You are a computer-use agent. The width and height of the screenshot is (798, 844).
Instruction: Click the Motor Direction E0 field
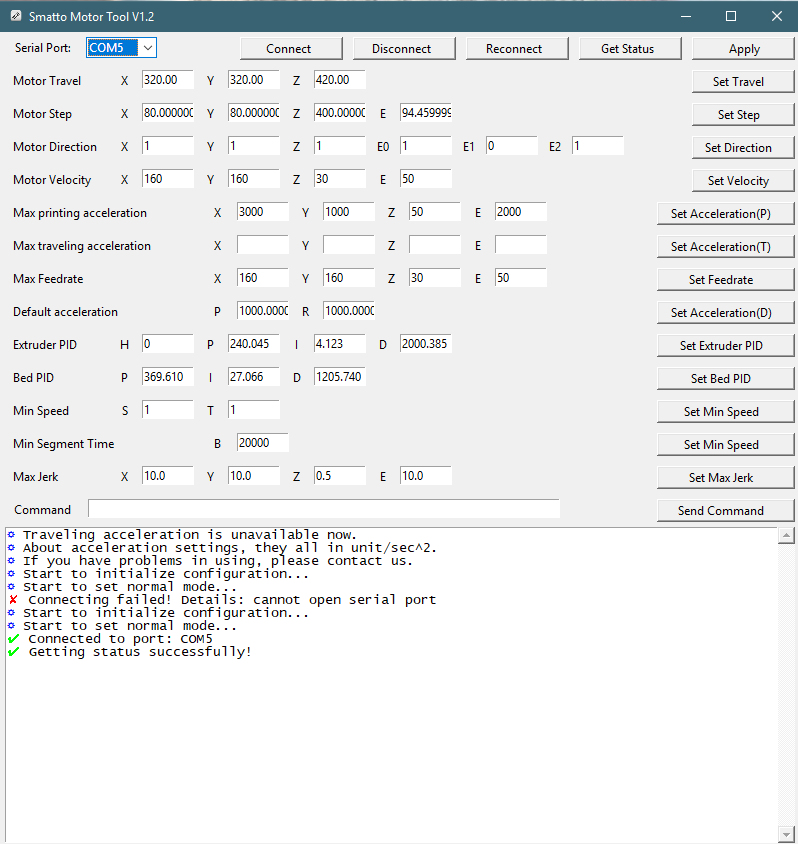[x=426, y=146]
